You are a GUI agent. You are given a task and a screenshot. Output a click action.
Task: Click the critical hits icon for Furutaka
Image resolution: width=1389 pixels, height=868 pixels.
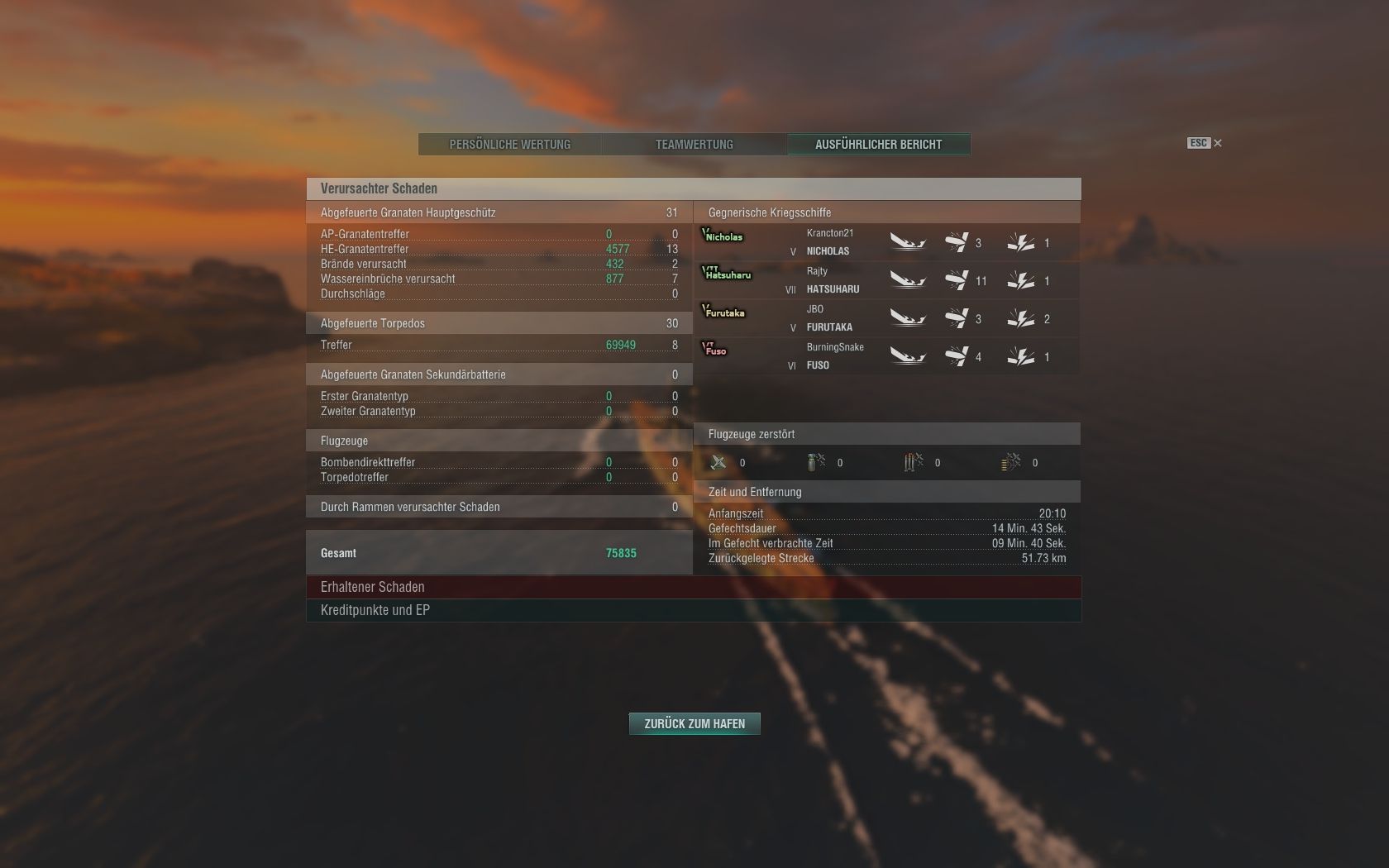[1021, 318]
